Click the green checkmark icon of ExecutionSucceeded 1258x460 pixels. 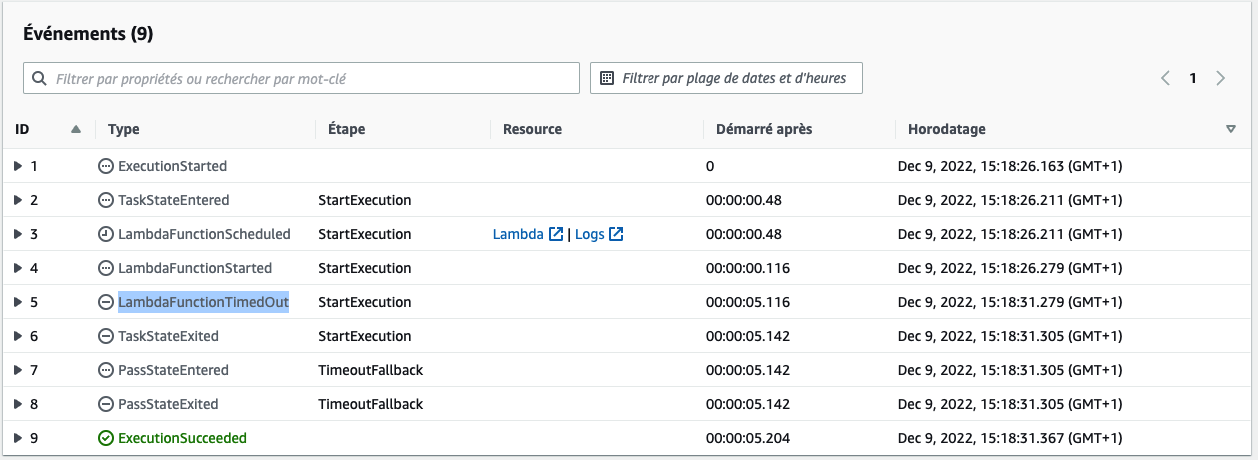pyautogui.click(x=106, y=438)
